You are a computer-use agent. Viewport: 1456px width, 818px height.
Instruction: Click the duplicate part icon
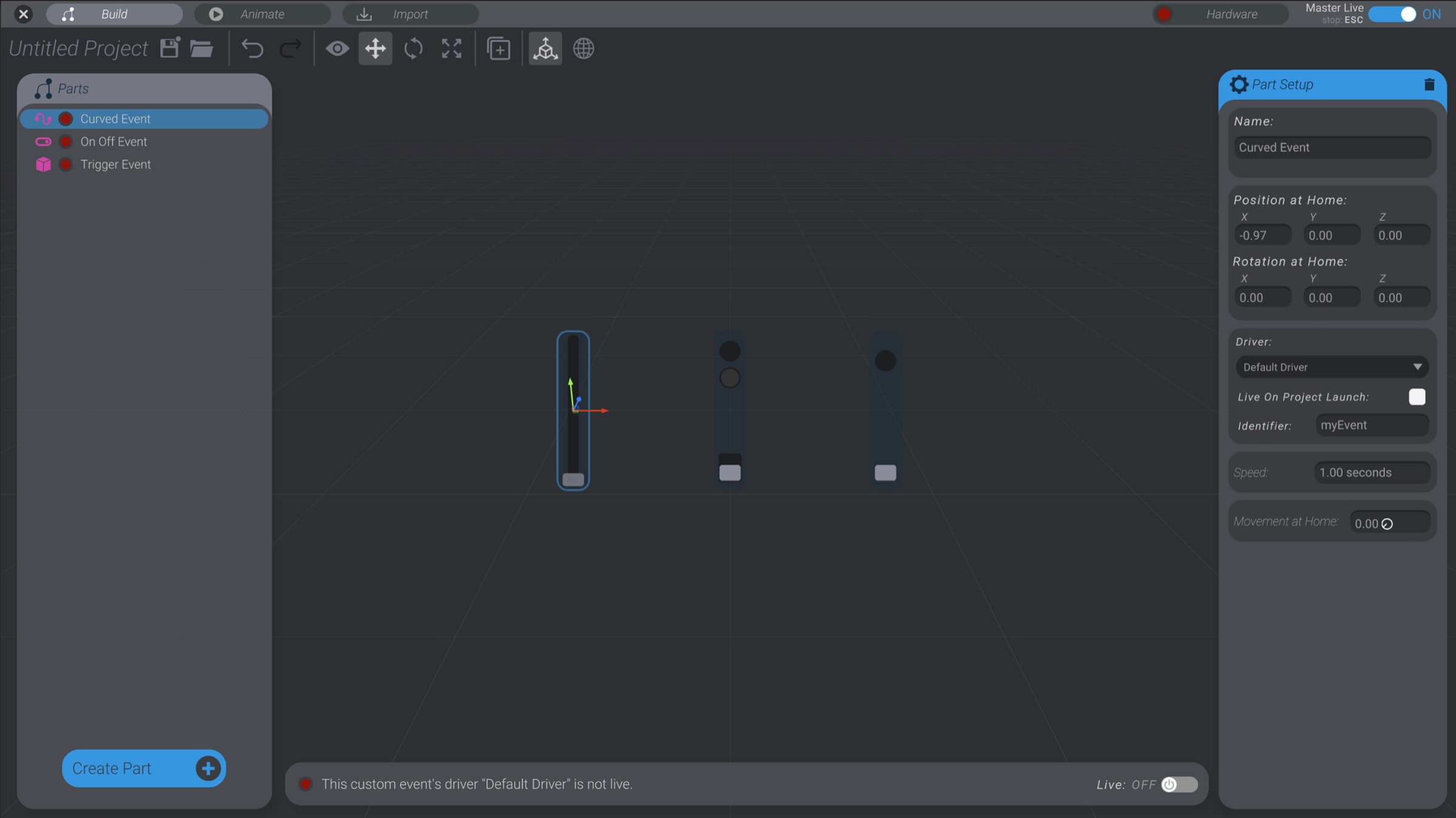(497, 49)
